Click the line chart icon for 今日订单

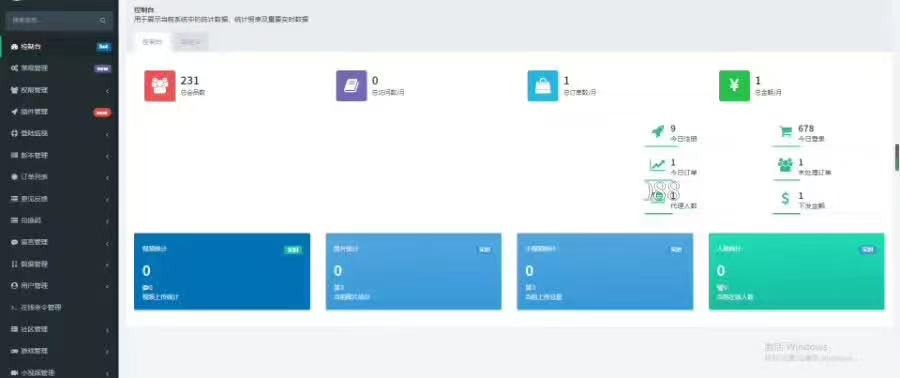coord(657,165)
